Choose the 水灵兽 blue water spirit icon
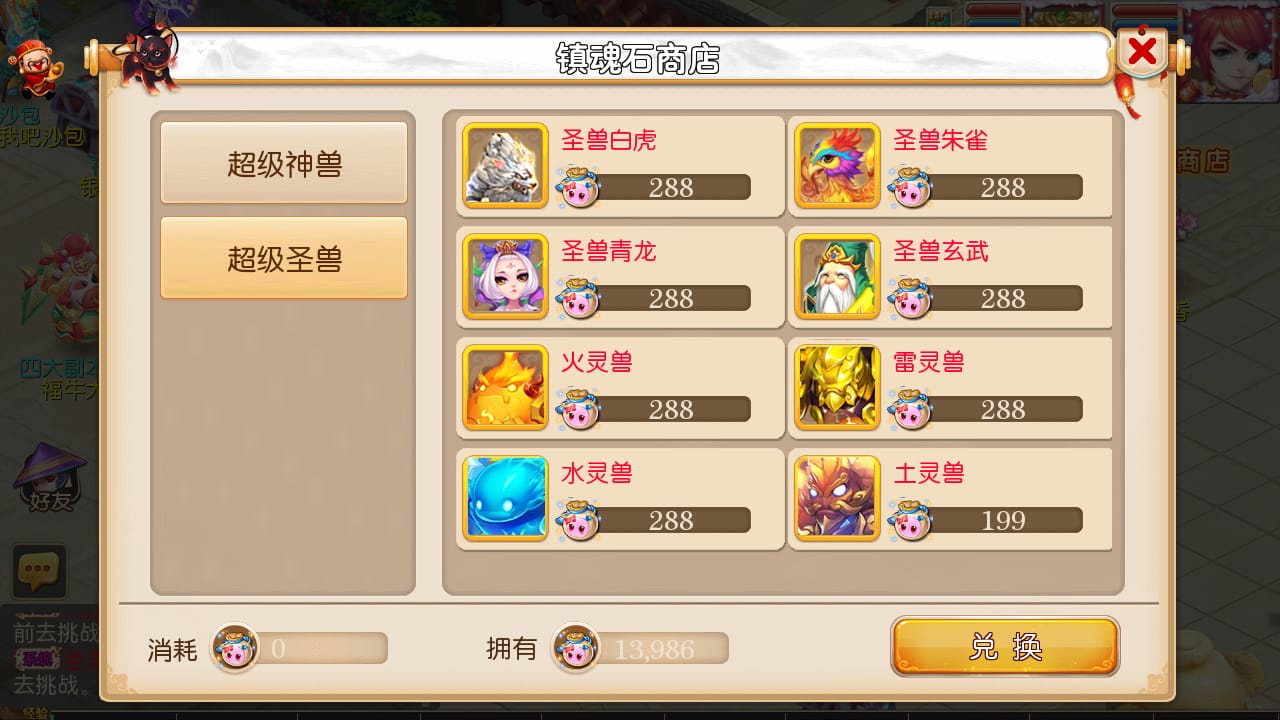This screenshot has width=1280, height=720. pos(506,499)
